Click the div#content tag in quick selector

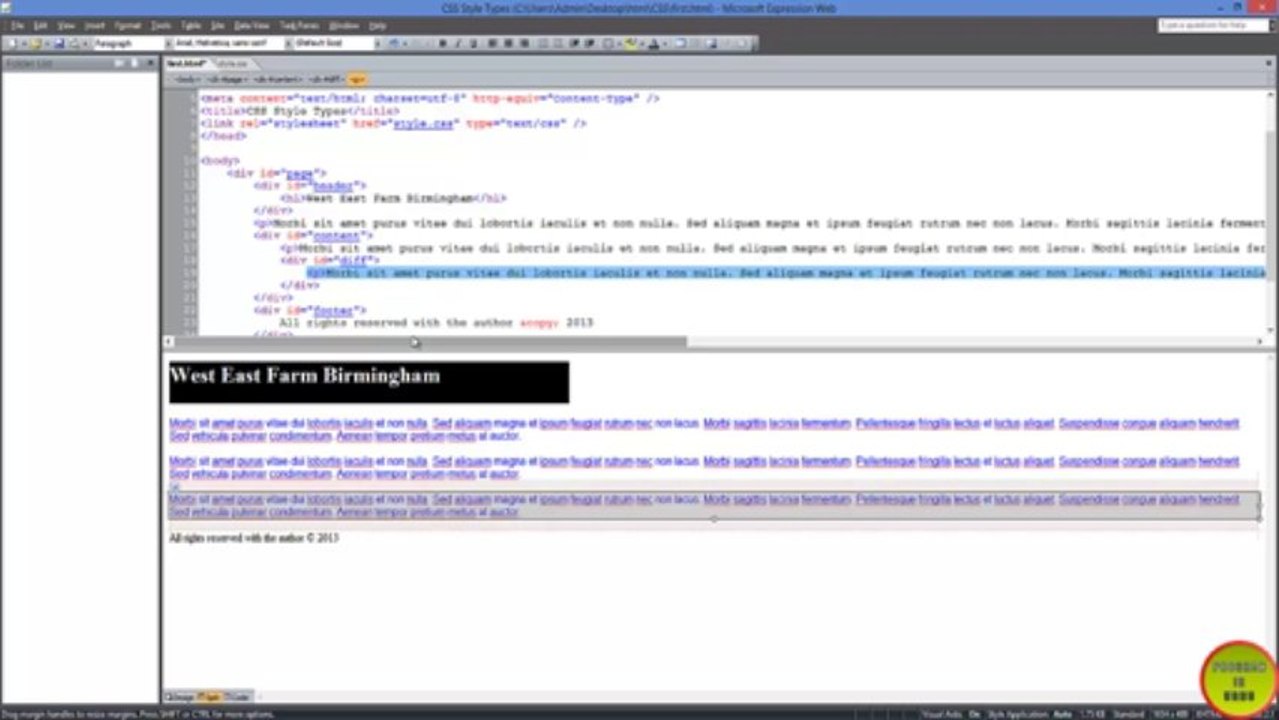(278, 79)
